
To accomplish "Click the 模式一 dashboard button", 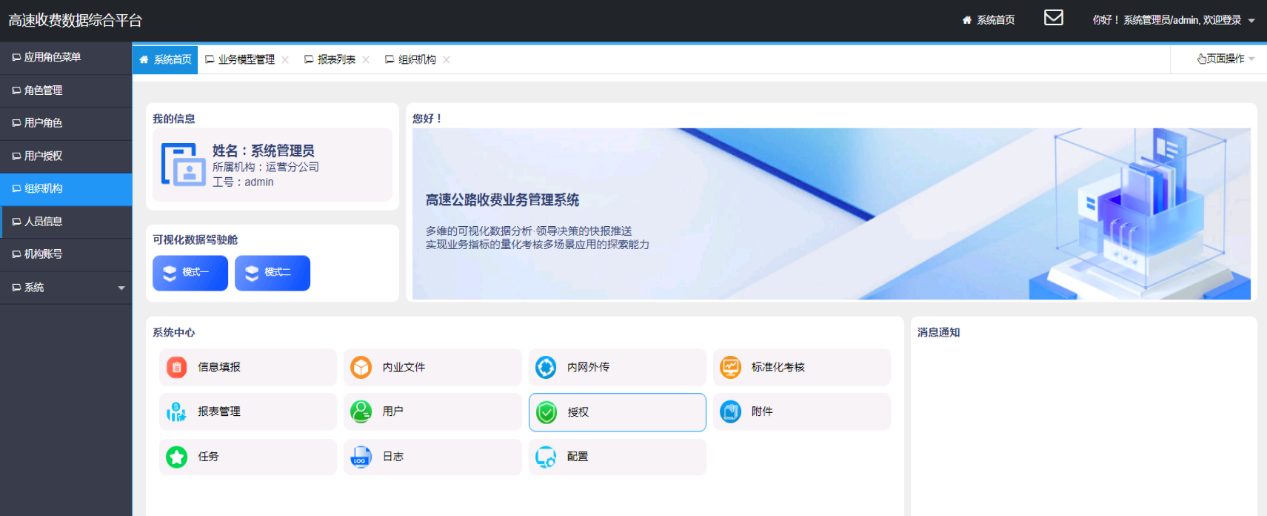I will (x=190, y=273).
